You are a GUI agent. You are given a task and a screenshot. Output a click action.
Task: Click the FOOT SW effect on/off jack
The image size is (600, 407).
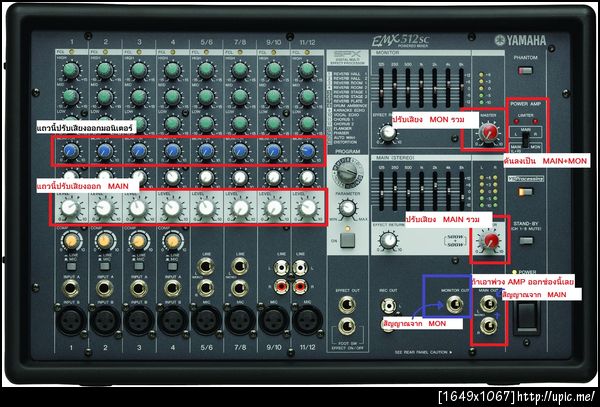tap(347, 326)
